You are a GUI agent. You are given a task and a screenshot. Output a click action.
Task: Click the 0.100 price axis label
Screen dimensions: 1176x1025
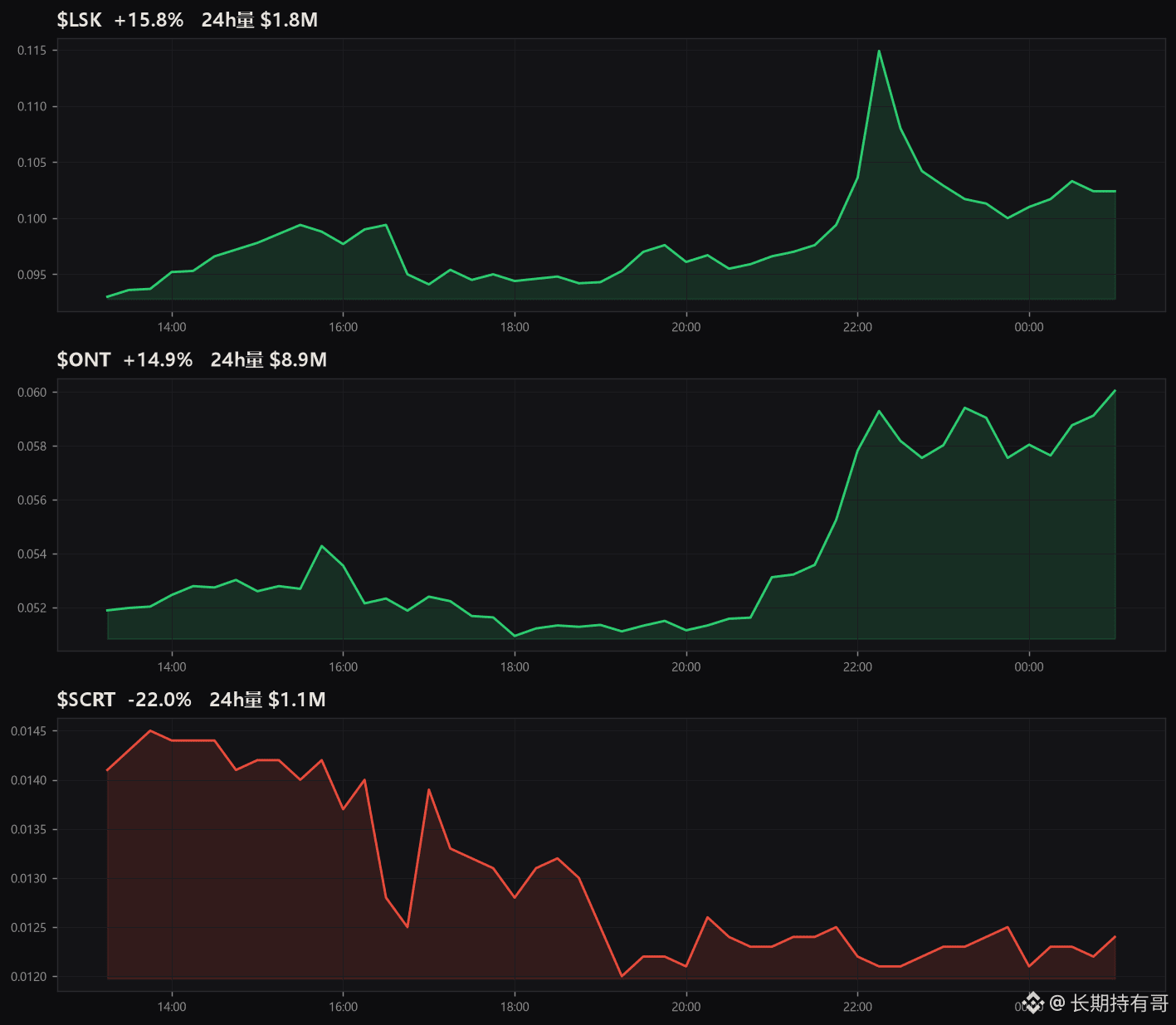pyautogui.click(x=33, y=219)
